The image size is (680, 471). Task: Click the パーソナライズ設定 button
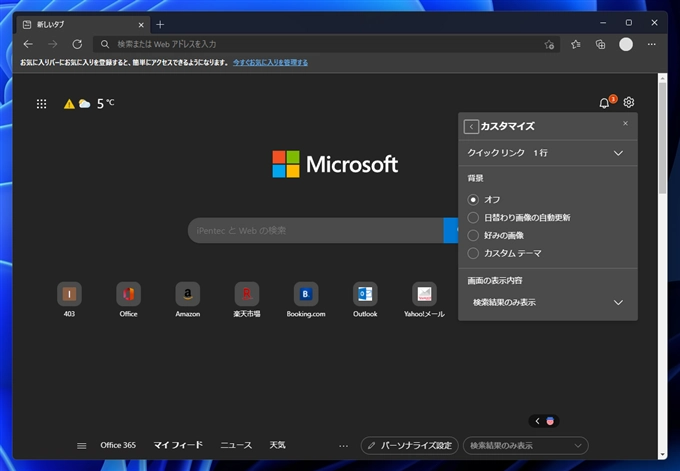click(408, 445)
